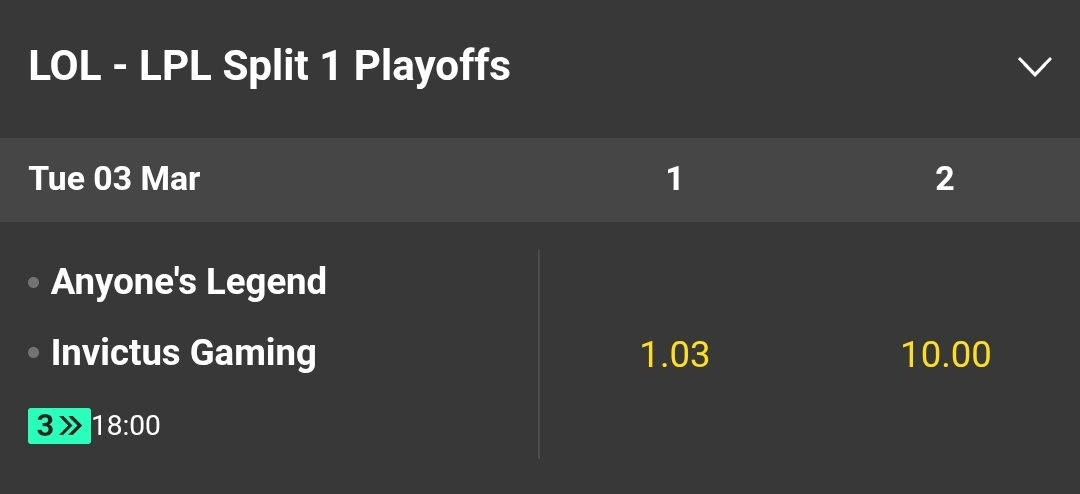Collapse the LPL Split 1 Playoffs section

click(x=1034, y=67)
